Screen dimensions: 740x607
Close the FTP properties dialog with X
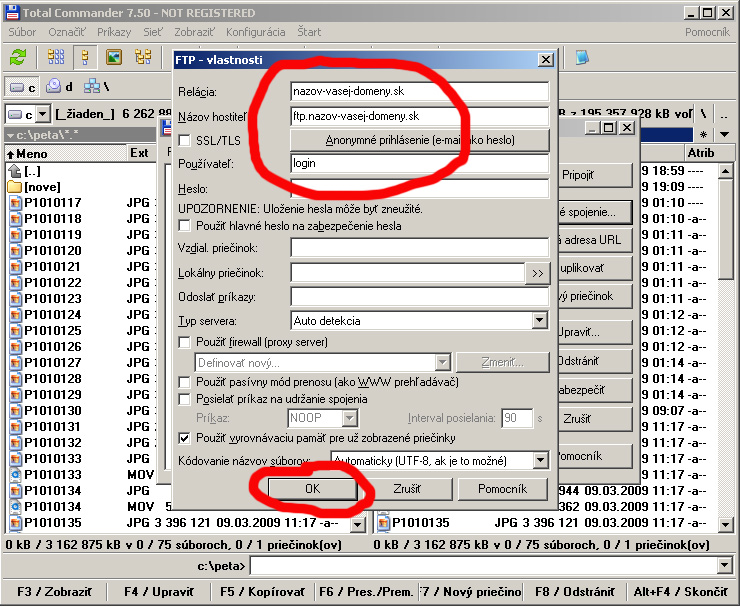coord(546,60)
